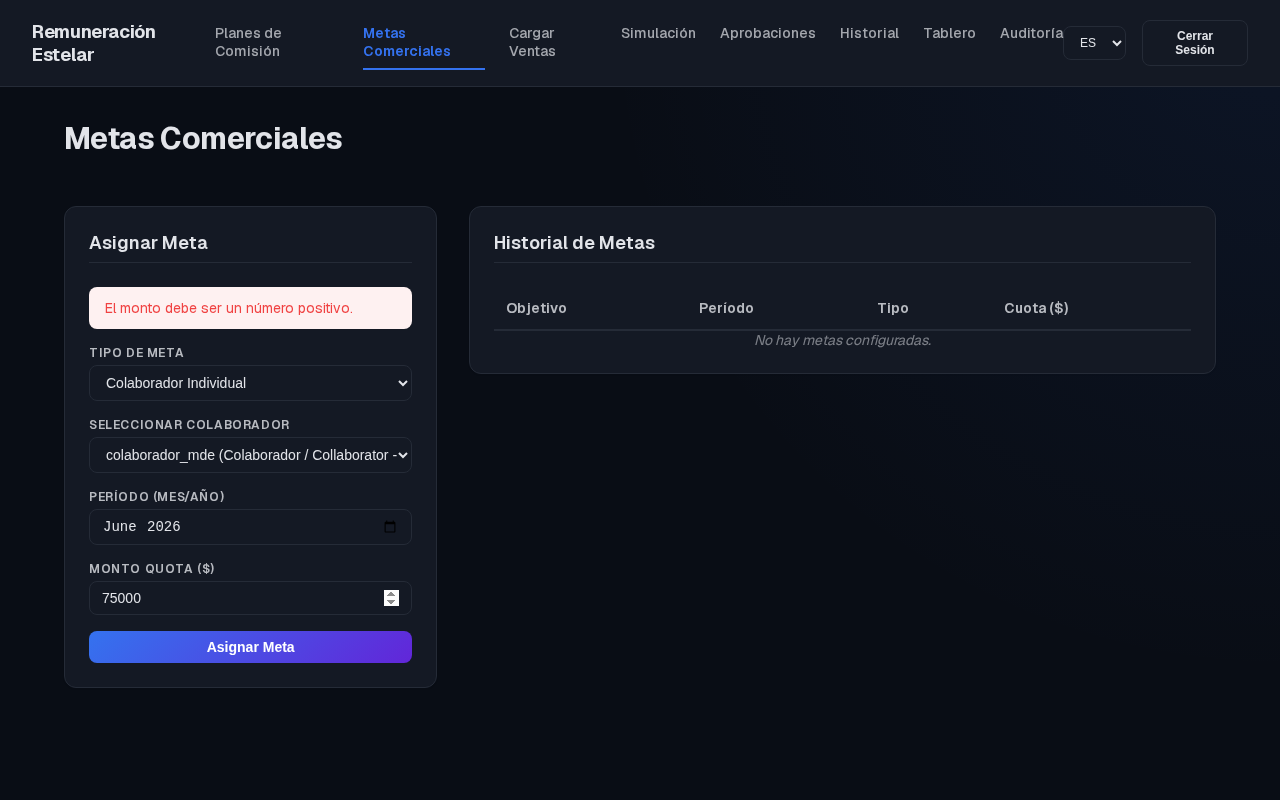Click the Monto Quota ($) field label

point(152,569)
